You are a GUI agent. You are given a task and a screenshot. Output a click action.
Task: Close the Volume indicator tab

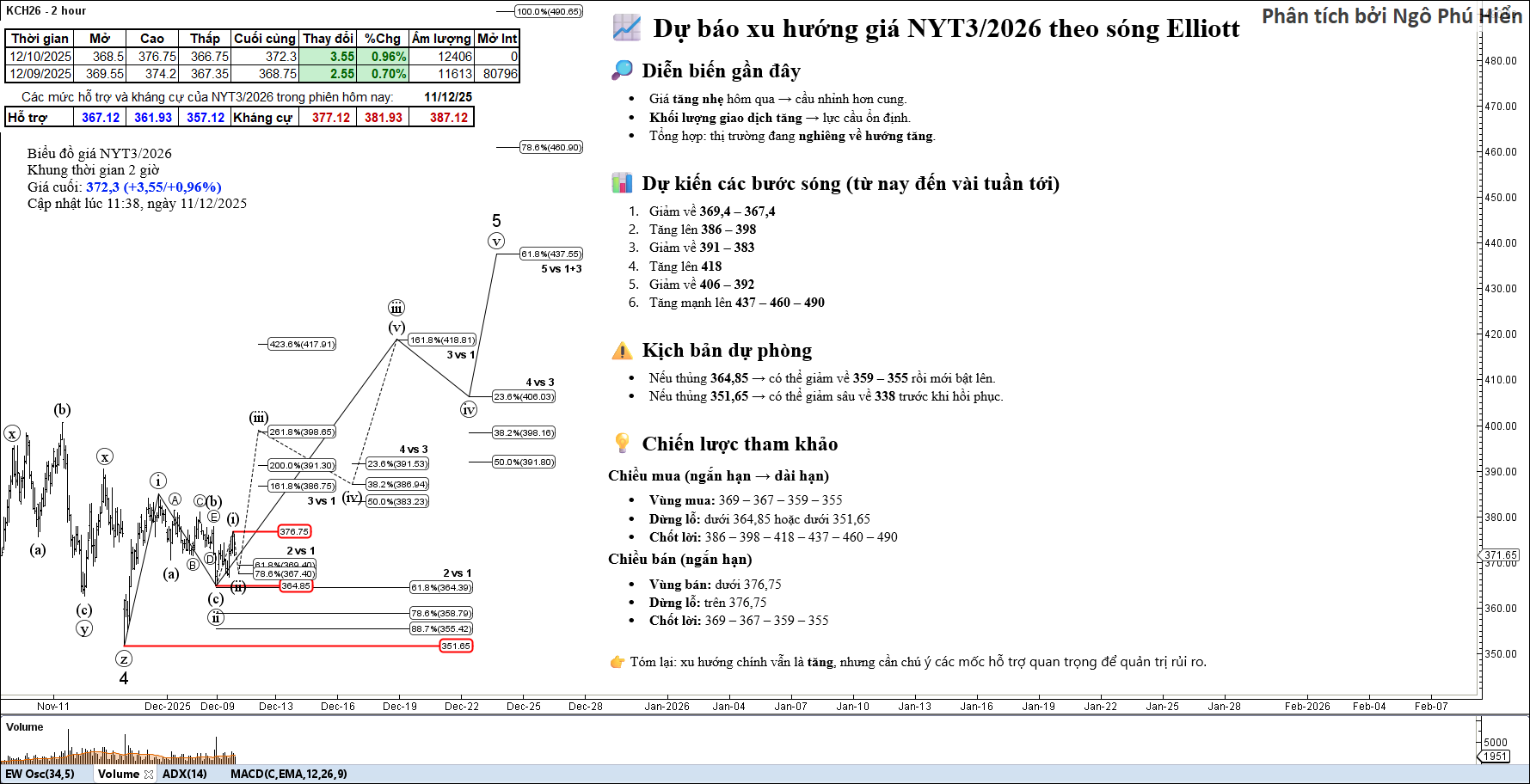[149, 775]
